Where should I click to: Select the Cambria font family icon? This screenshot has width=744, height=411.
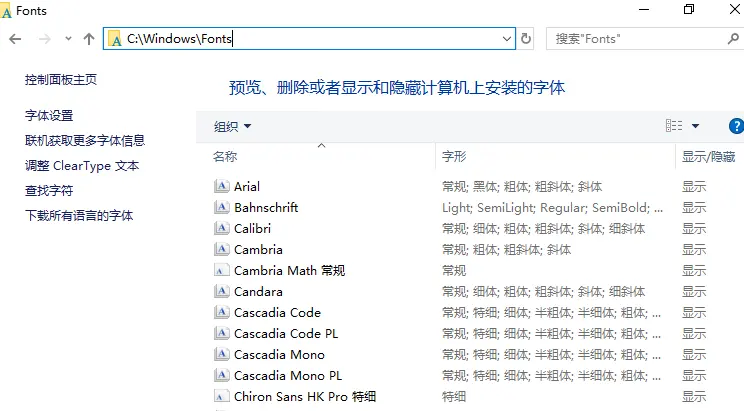point(221,249)
